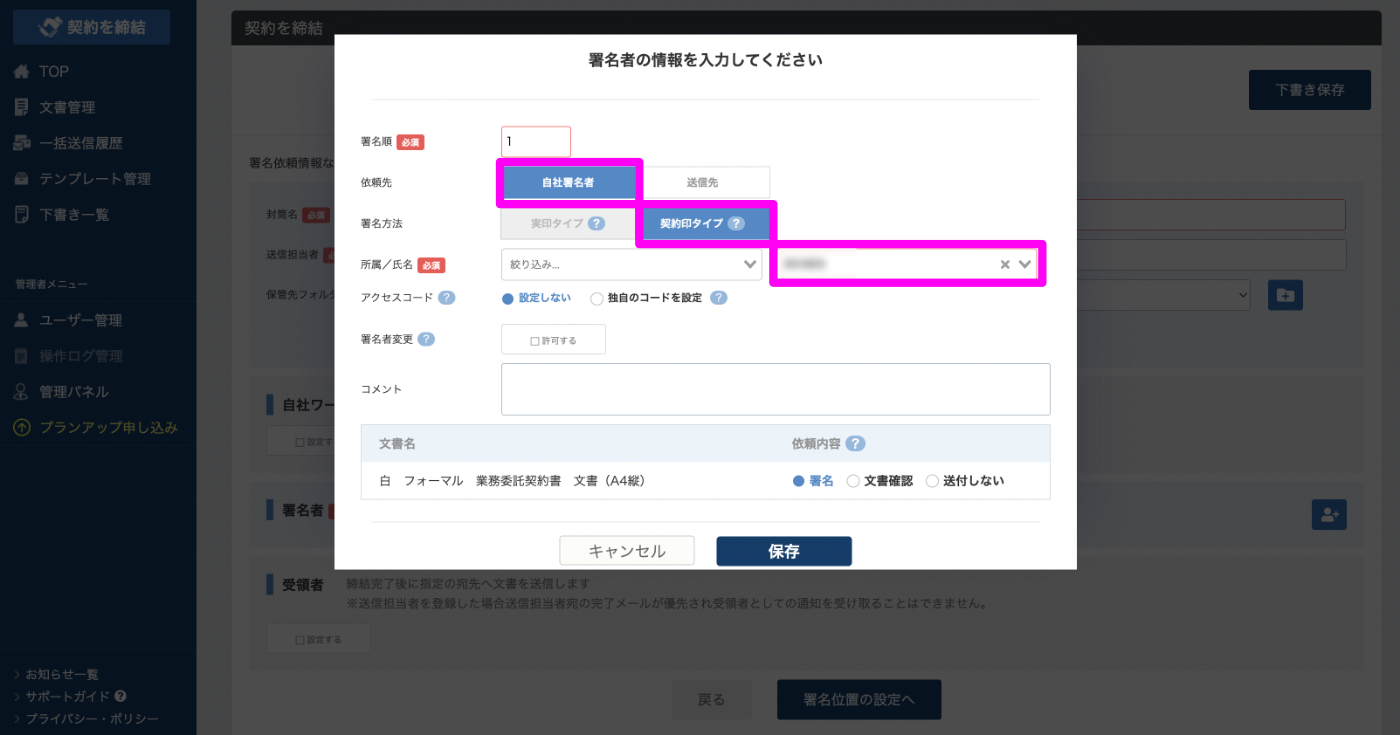Click the add-signer person icon button
Viewport: 1400px width, 735px height.
point(1329,515)
